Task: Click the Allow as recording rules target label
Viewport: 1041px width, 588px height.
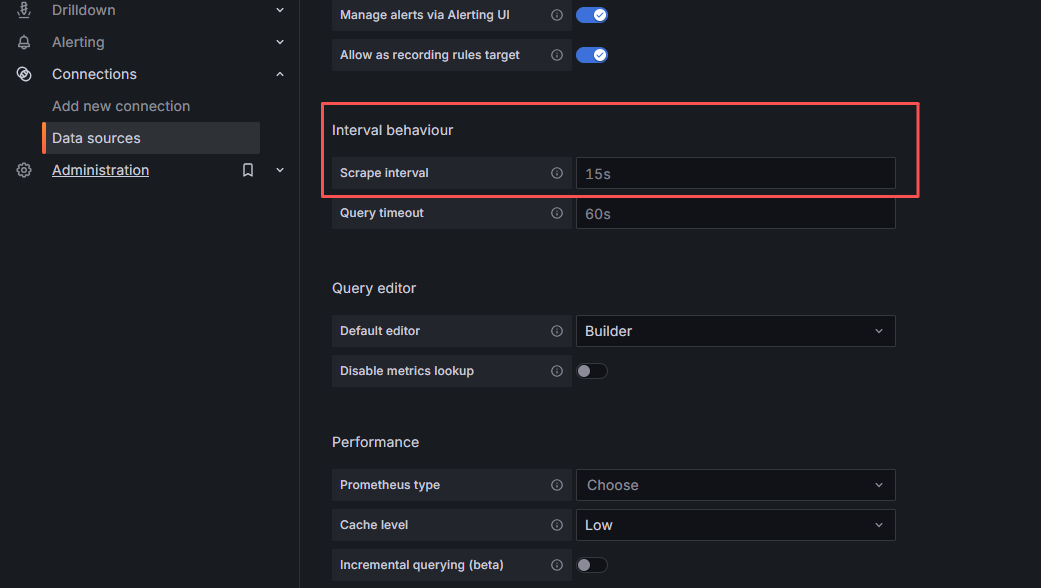Action: [x=430, y=55]
